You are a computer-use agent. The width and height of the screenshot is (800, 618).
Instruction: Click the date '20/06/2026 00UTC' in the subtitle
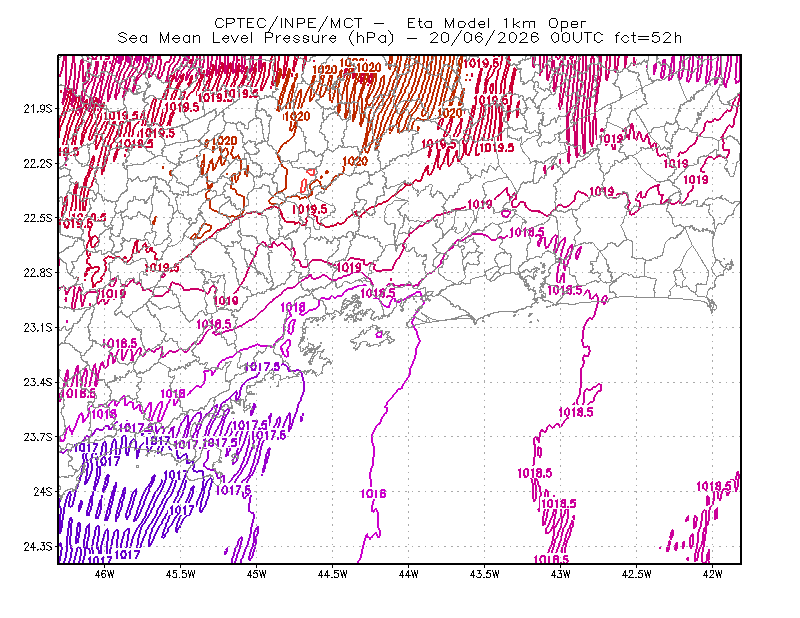(516, 38)
